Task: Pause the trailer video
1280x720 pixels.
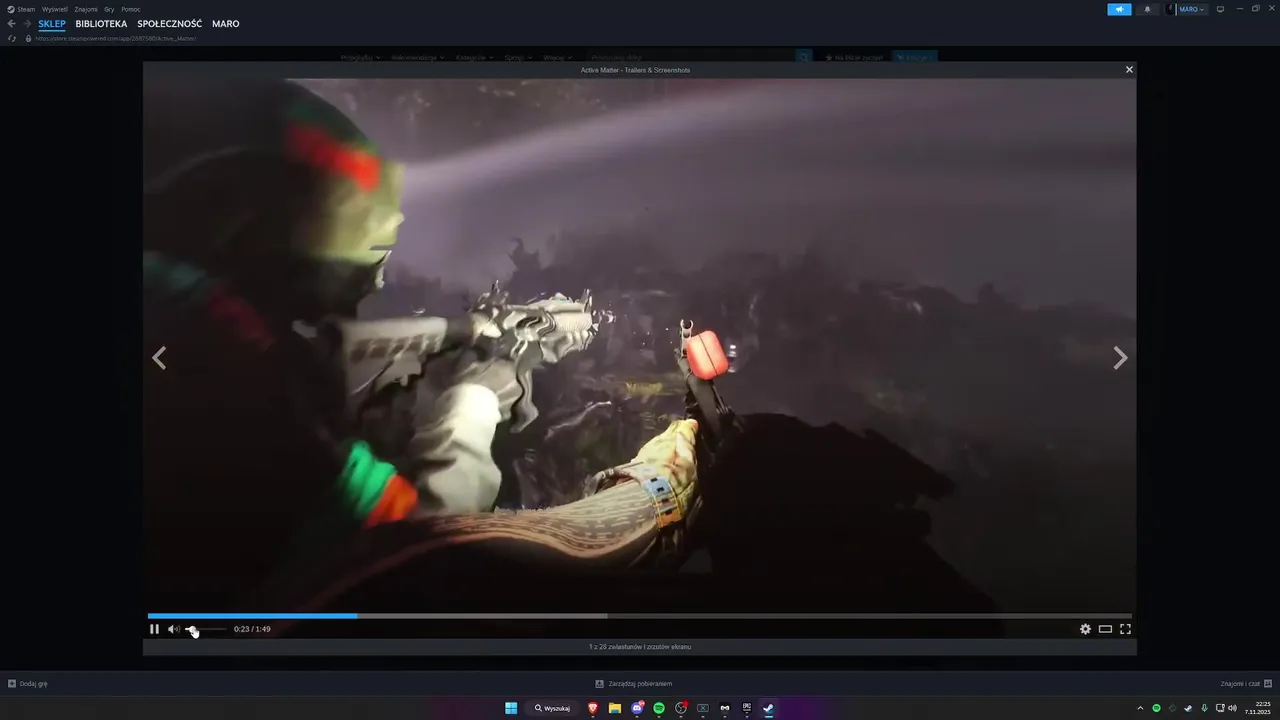Action: [x=154, y=629]
